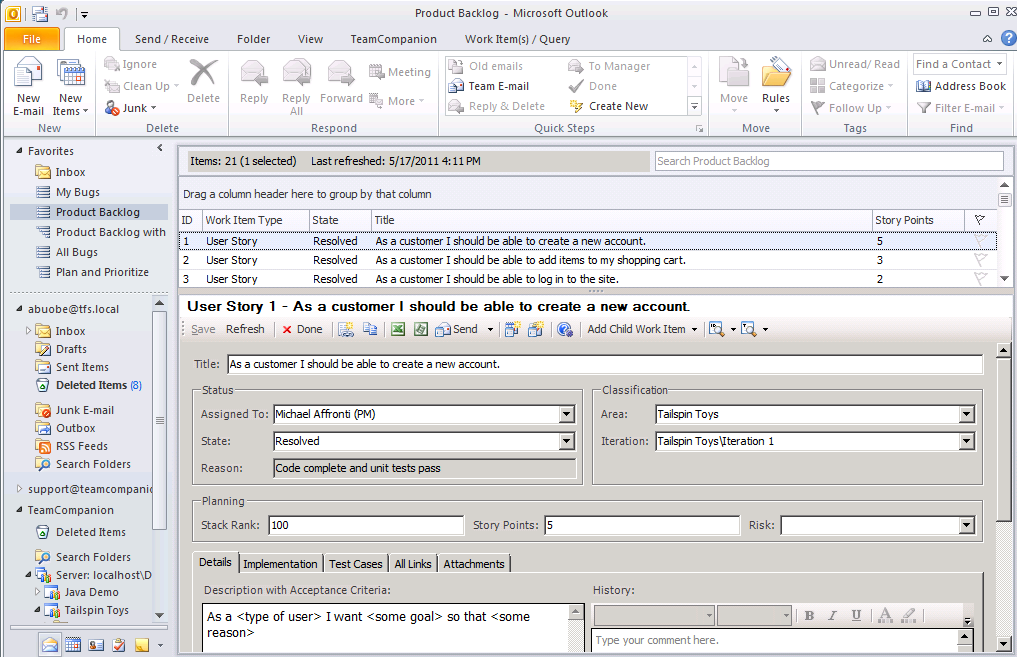Click the Underline button in History editor
This screenshot has width=1017, height=657.
(x=856, y=615)
